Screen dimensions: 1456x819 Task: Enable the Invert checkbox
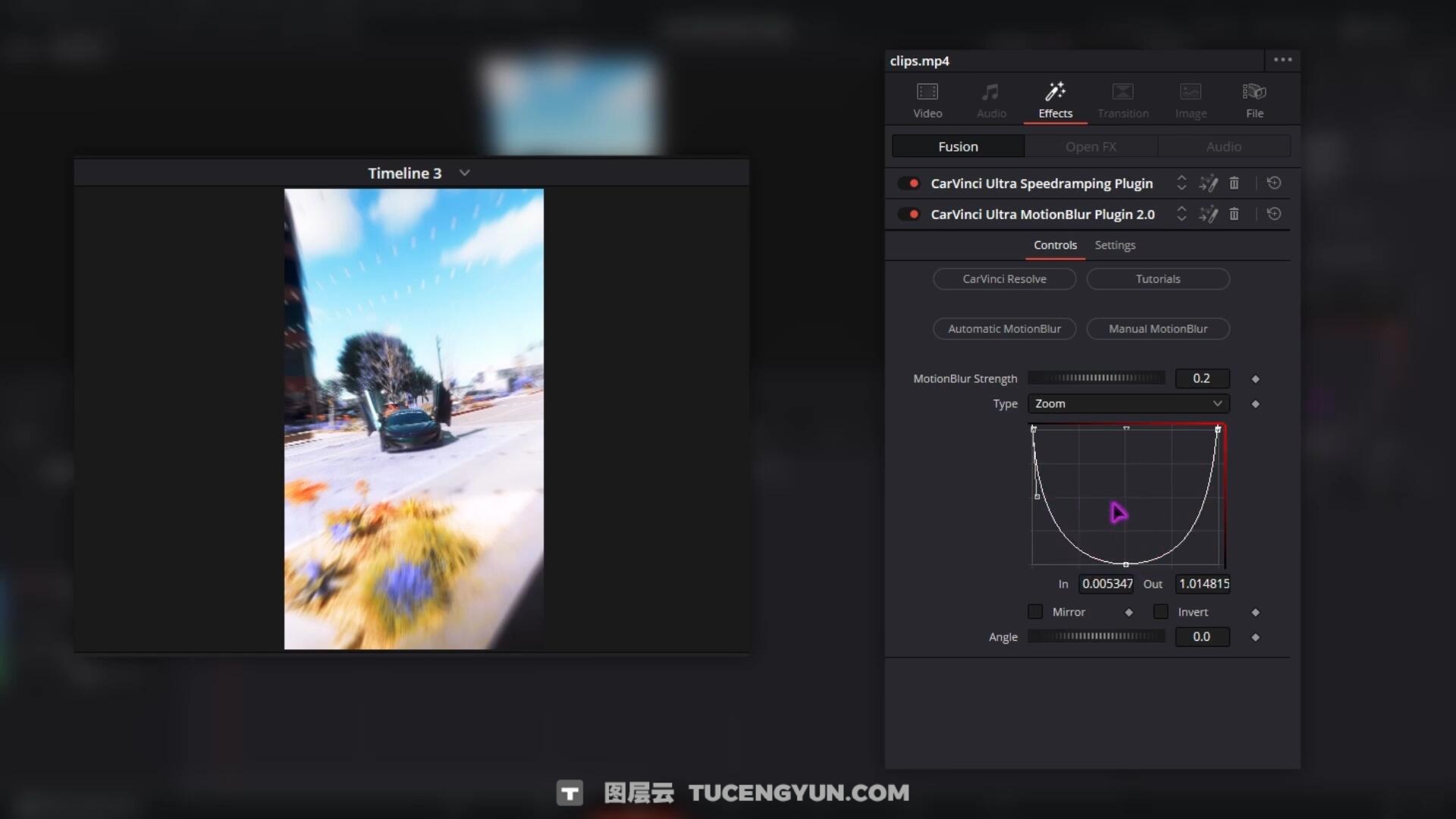[x=1160, y=612]
